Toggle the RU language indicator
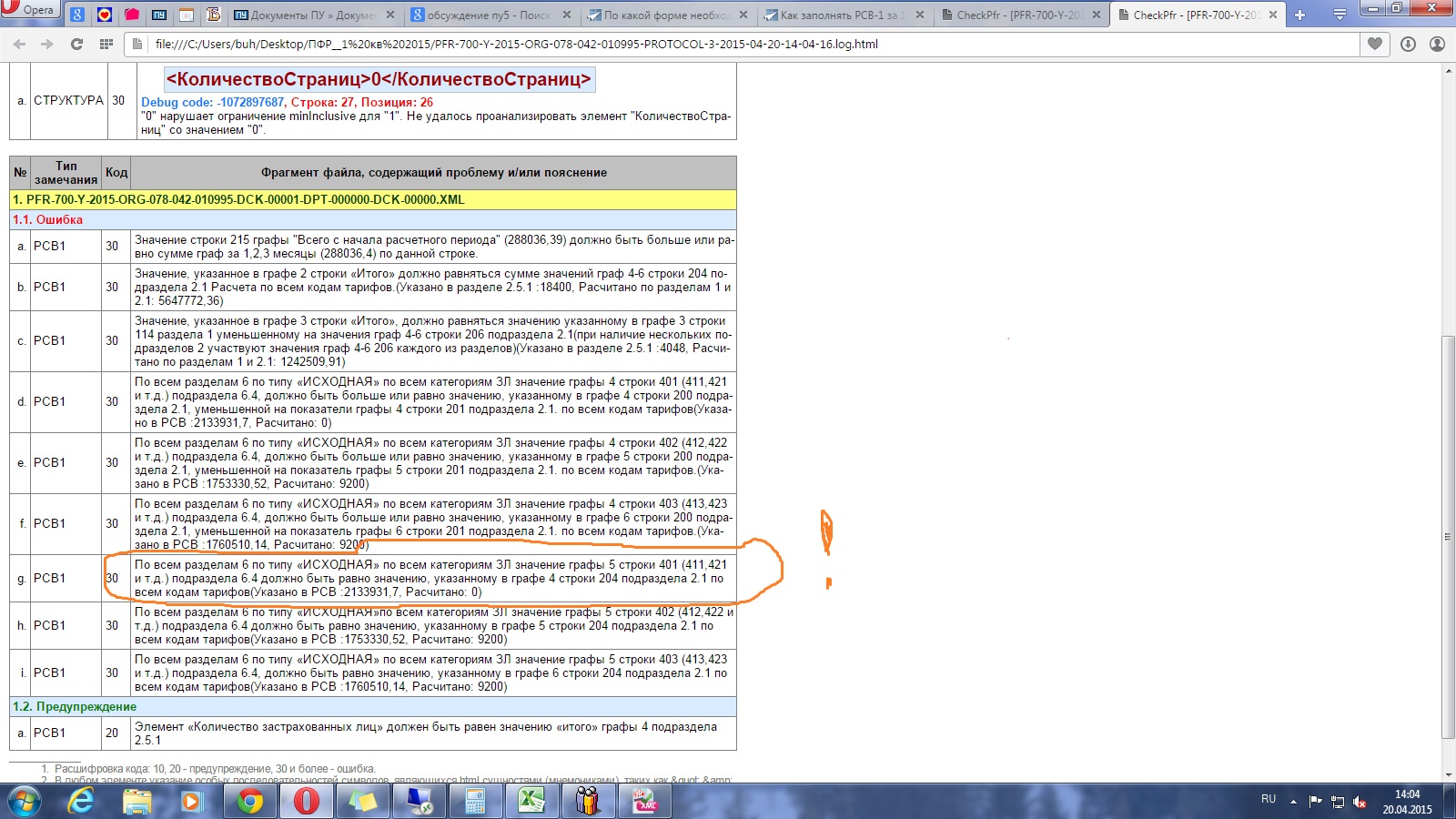 (x=1268, y=799)
